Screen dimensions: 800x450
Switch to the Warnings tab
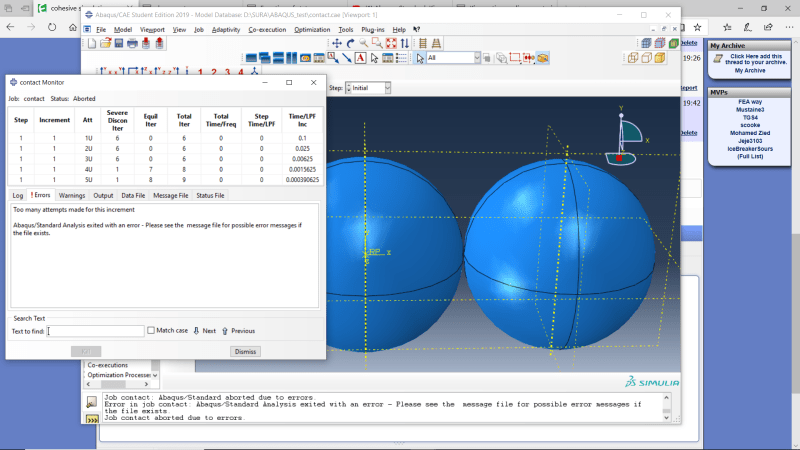pos(71,195)
